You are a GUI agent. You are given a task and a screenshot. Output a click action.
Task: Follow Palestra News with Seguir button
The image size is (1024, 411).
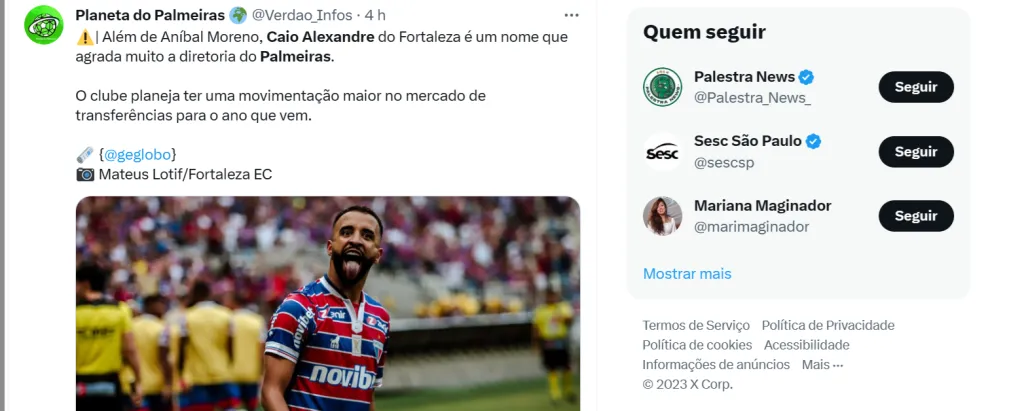pyautogui.click(x=915, y=87)
